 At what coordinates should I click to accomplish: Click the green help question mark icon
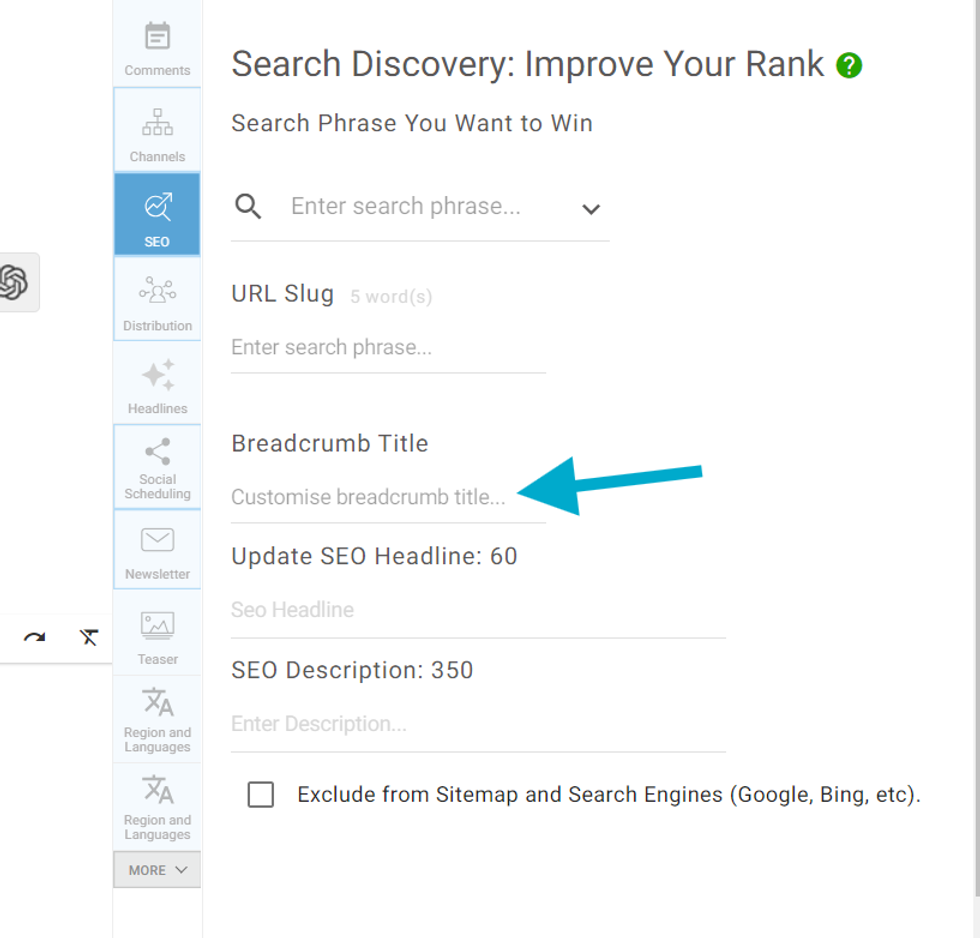pos(849,66)
